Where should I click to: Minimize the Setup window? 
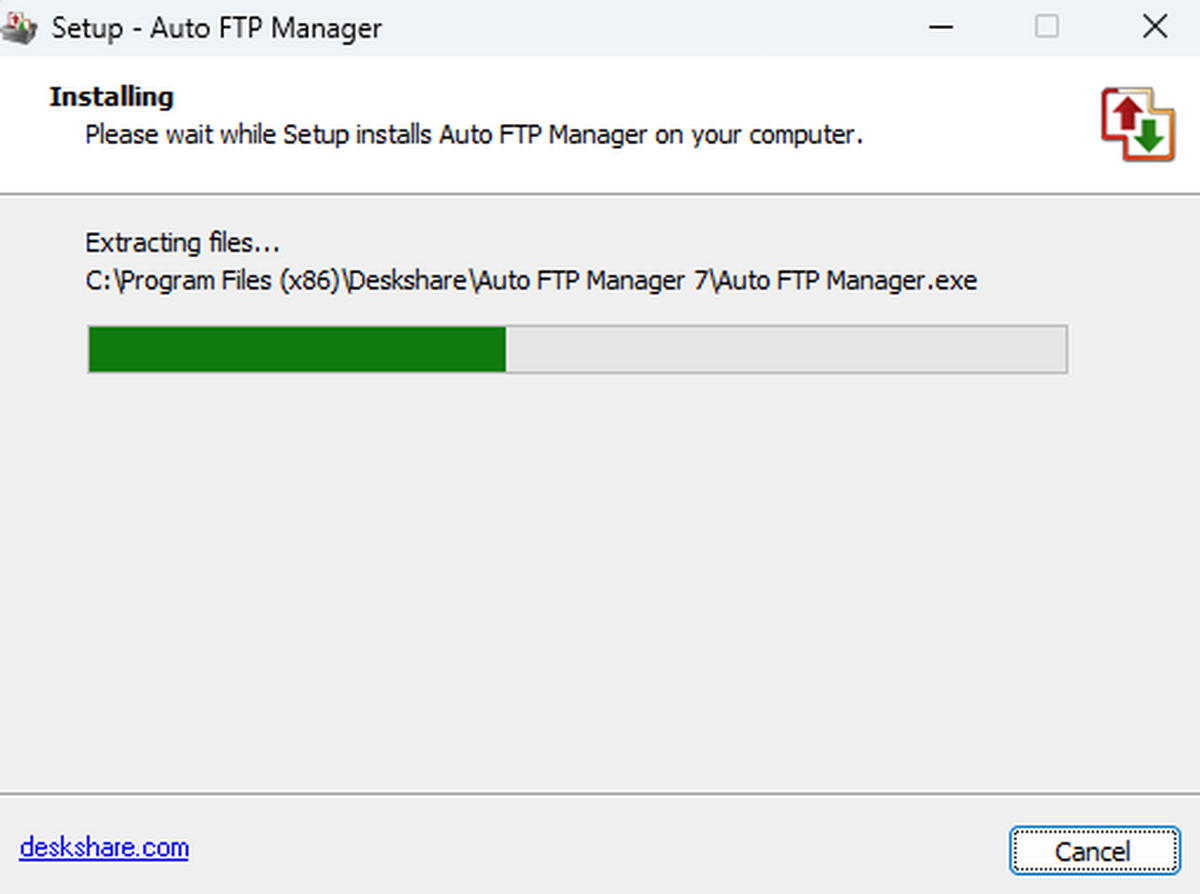tap(939, 27)
